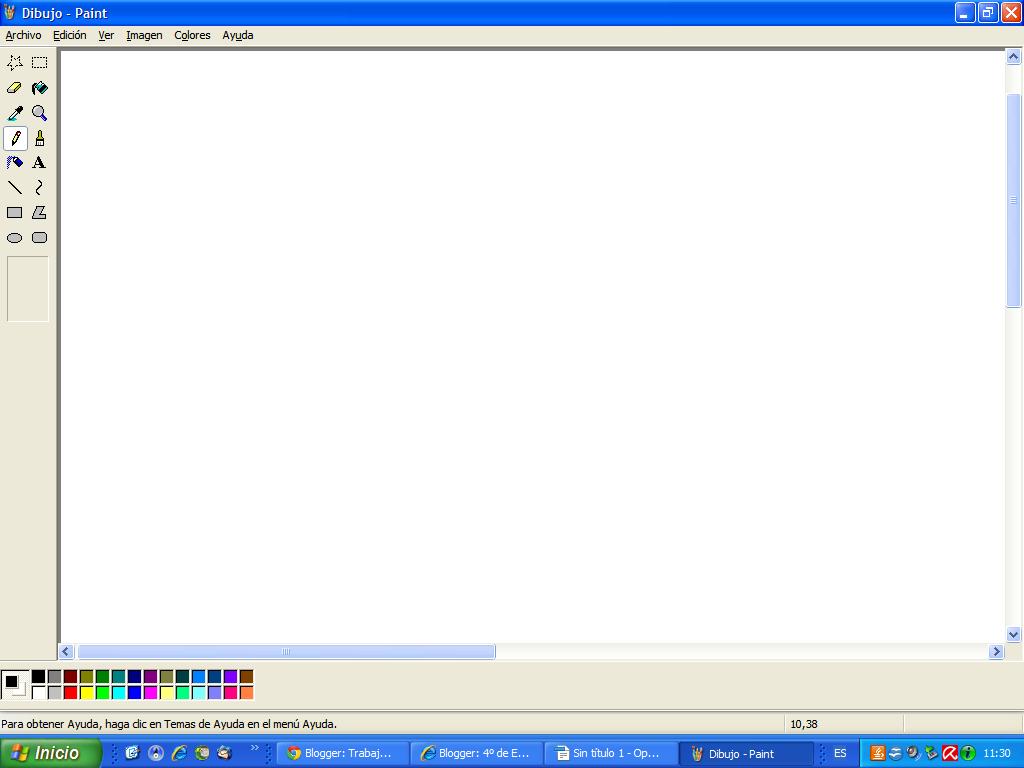Click the Dibujo - Paint taskbar button

pyautogui.click(x=746, y=754)
